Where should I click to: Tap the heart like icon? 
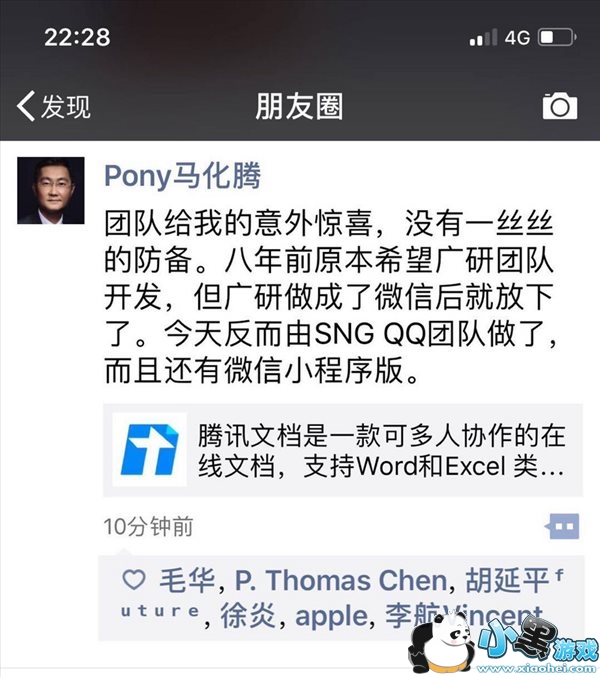coord(134,579)
